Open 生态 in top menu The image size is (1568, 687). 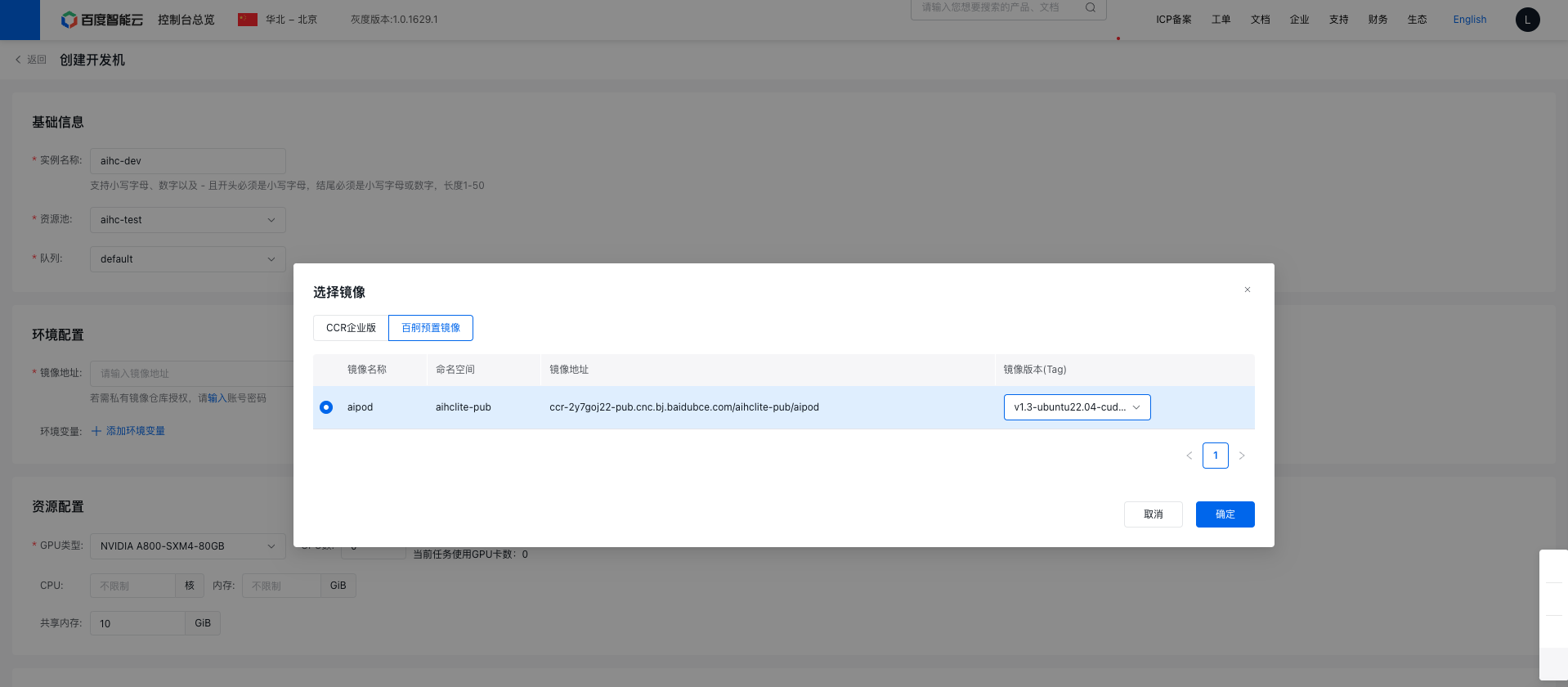click(x=1418, y=20)
